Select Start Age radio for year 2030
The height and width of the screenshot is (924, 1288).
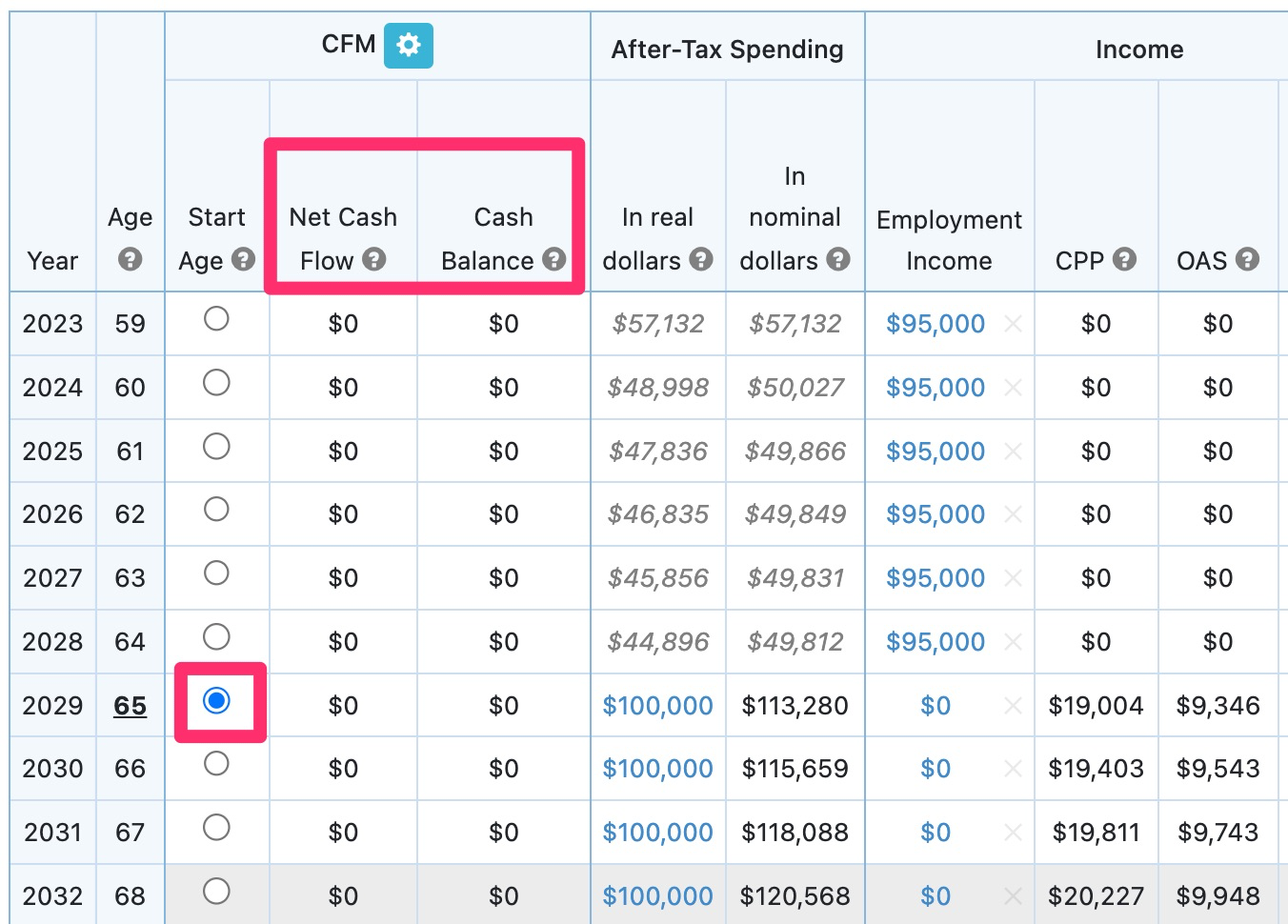click(216, 765)
